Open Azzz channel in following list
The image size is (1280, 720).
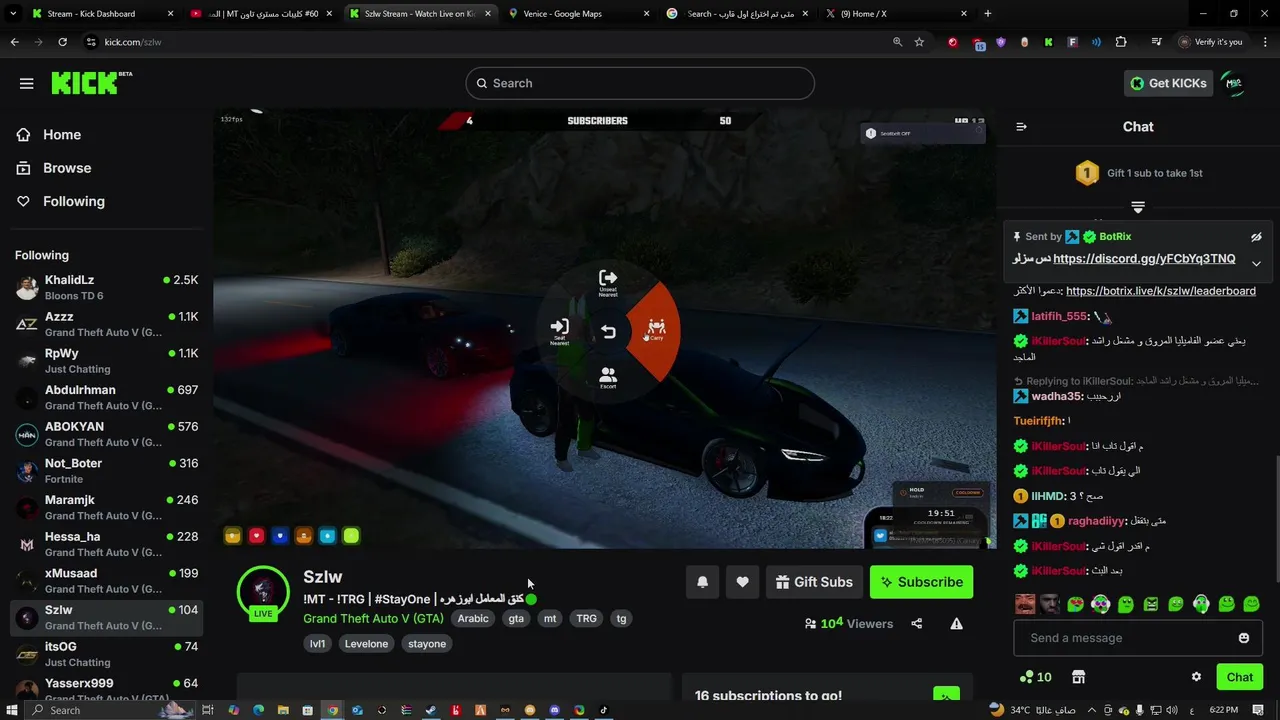(106, 324)
